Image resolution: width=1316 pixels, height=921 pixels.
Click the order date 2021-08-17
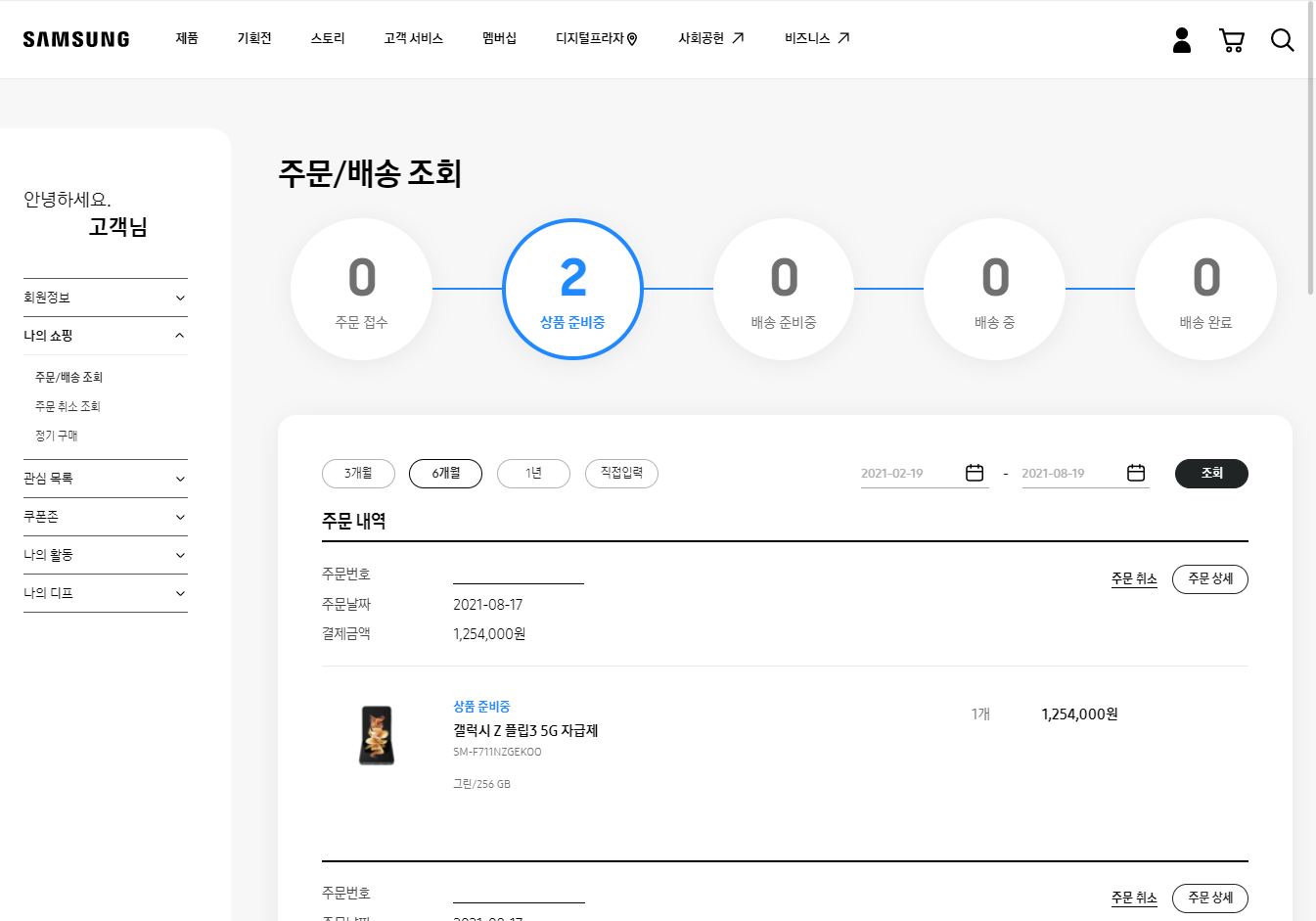pos(487,605)
